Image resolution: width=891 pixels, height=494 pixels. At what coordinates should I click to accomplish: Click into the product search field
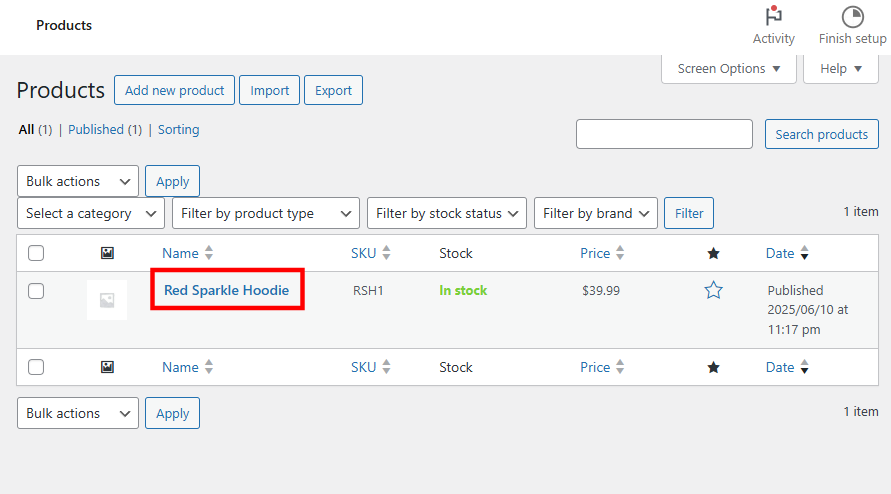click(664, 134)
